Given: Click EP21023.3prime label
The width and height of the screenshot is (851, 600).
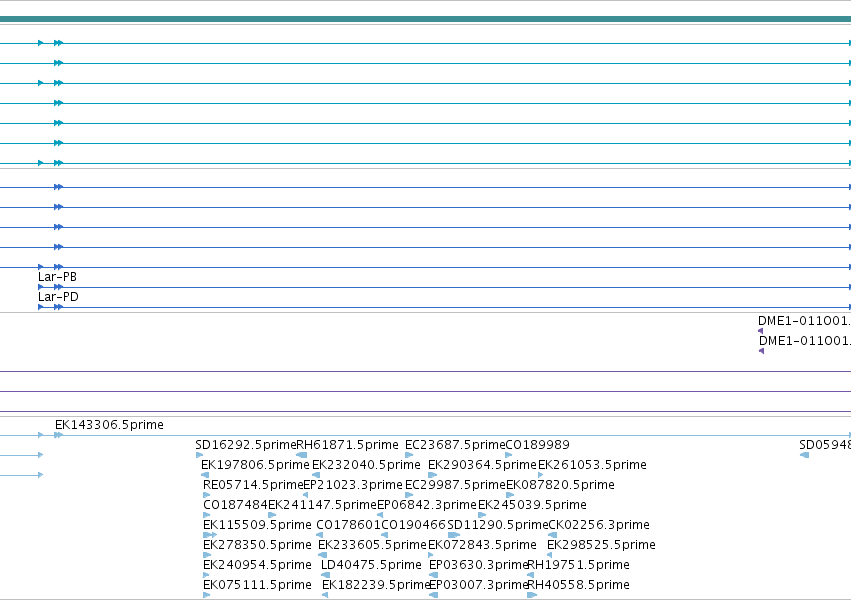Looking at the screenshot, I should 353,485.
